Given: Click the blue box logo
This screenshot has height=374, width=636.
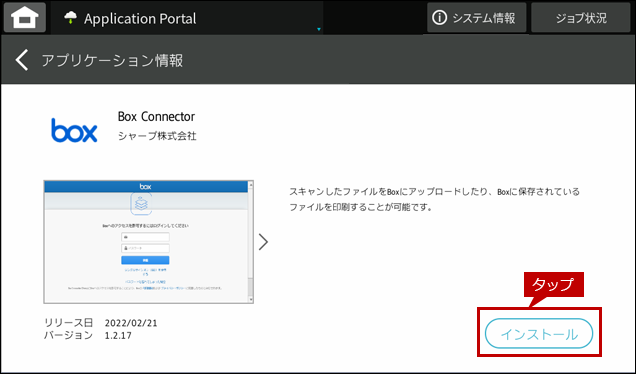Looking at the screenshot, I should [x=74, y=130].
